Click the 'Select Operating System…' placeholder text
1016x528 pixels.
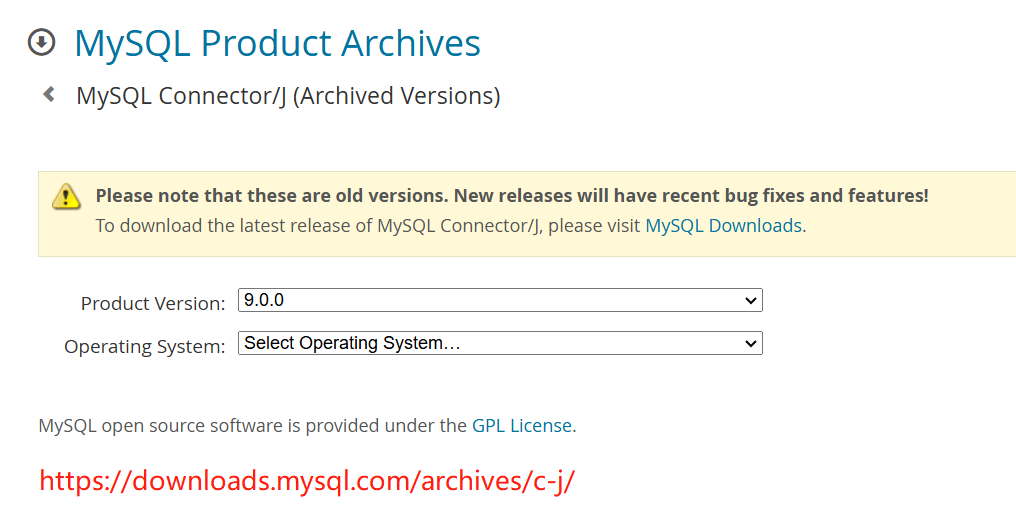[x=352, y=343]
